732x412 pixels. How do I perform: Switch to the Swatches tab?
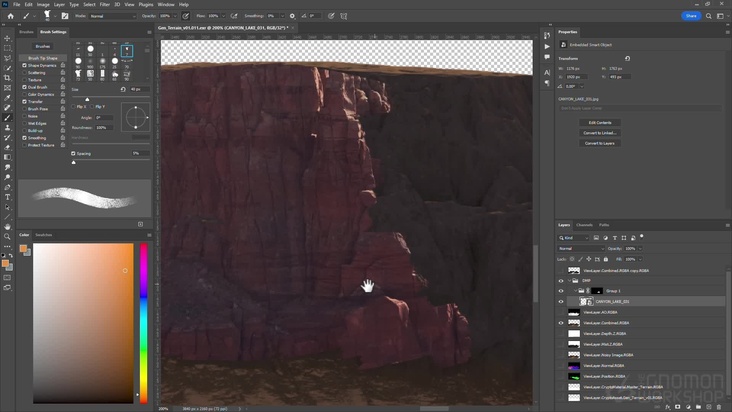coord(44,235)
